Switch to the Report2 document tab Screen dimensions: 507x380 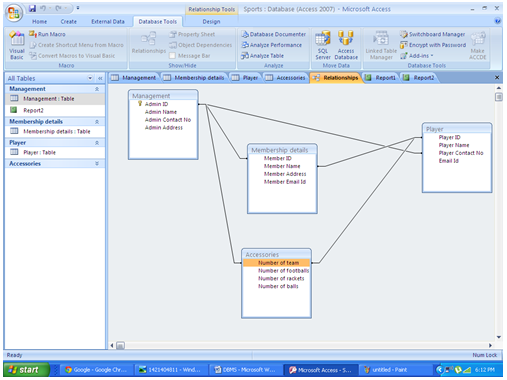click(419, 78)
